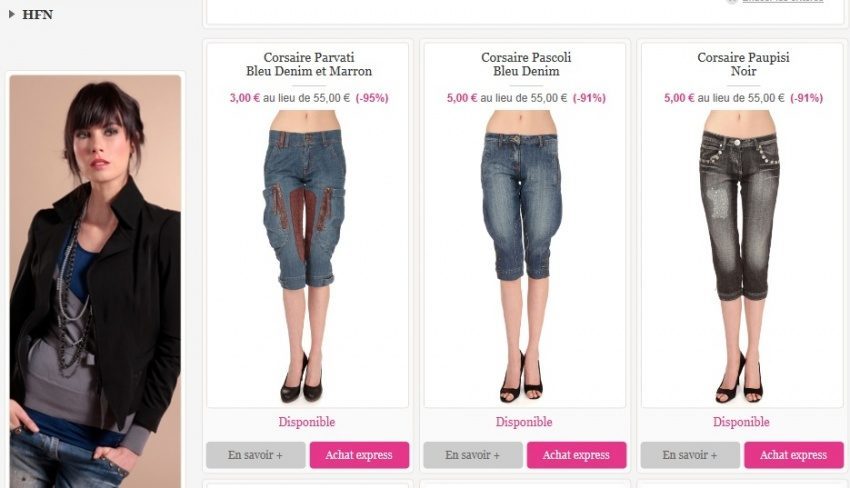Click the -91% discount label on Paupisi

pyautogui.click(x=807, y=98)
